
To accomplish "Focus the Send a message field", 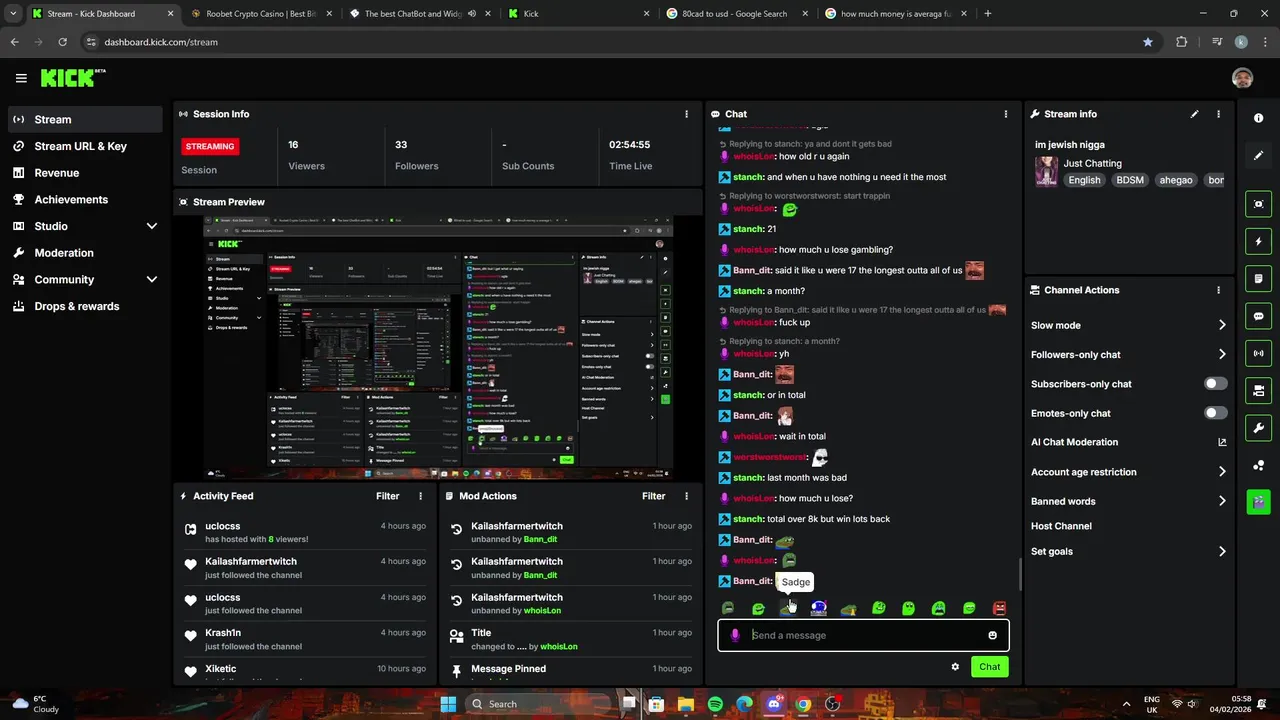I will [x=863, y=635].
